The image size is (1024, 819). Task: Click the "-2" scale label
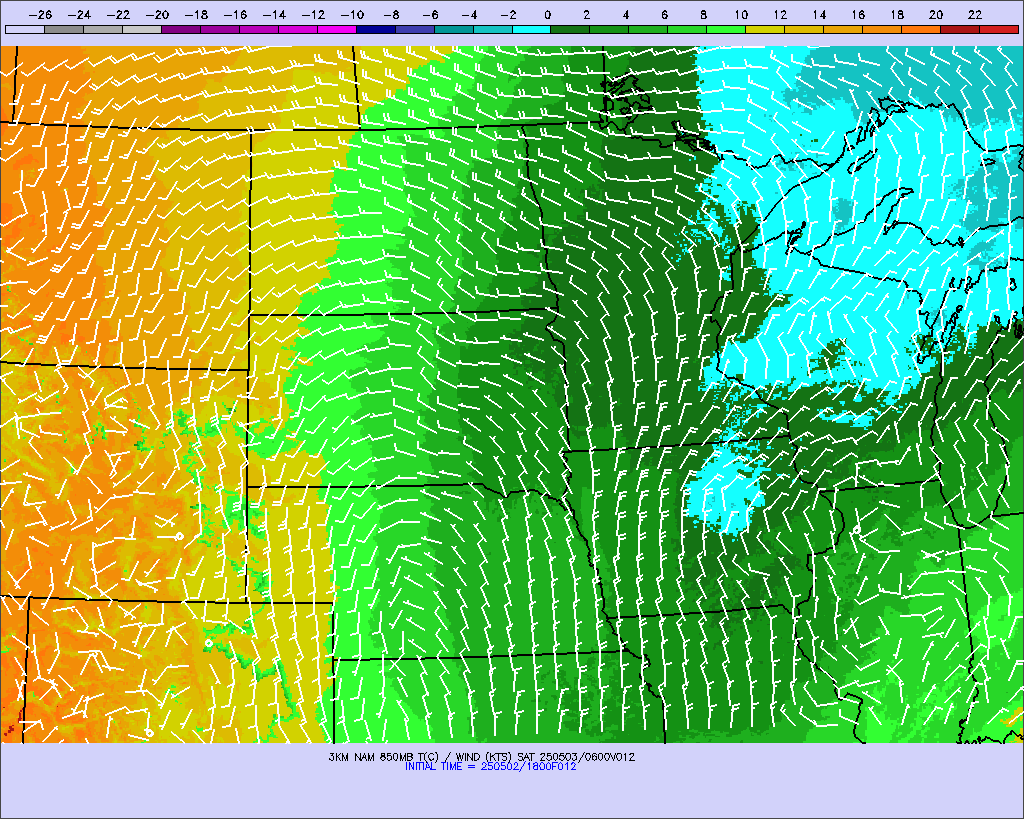[x=508, y=14]
